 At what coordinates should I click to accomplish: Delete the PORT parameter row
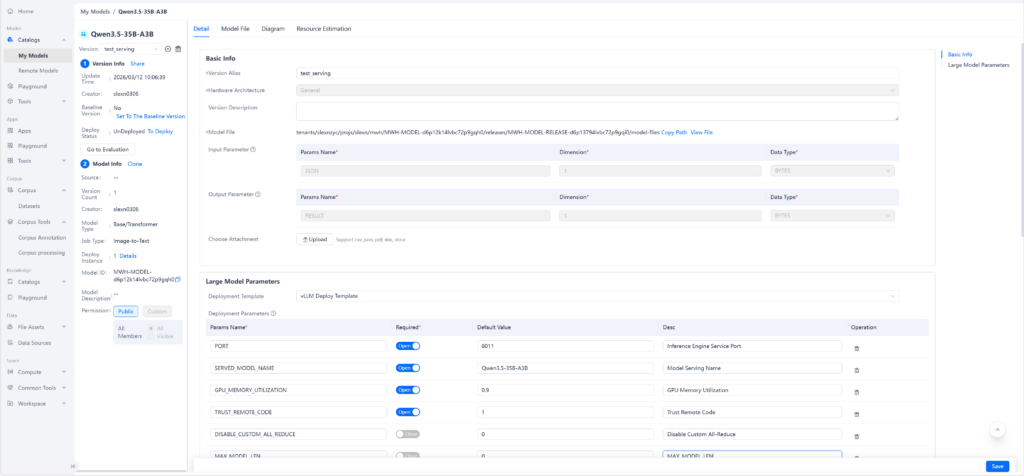click(x=855, y=347)
